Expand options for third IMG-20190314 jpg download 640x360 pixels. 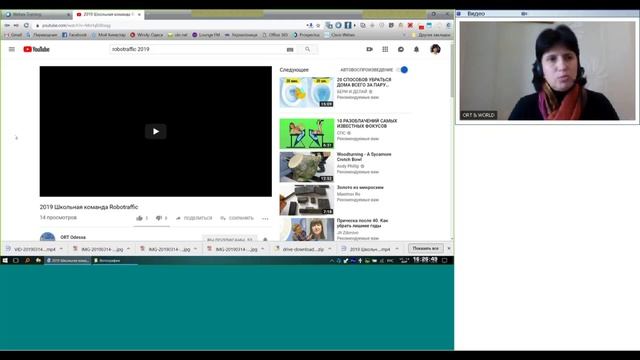[262, 249]
